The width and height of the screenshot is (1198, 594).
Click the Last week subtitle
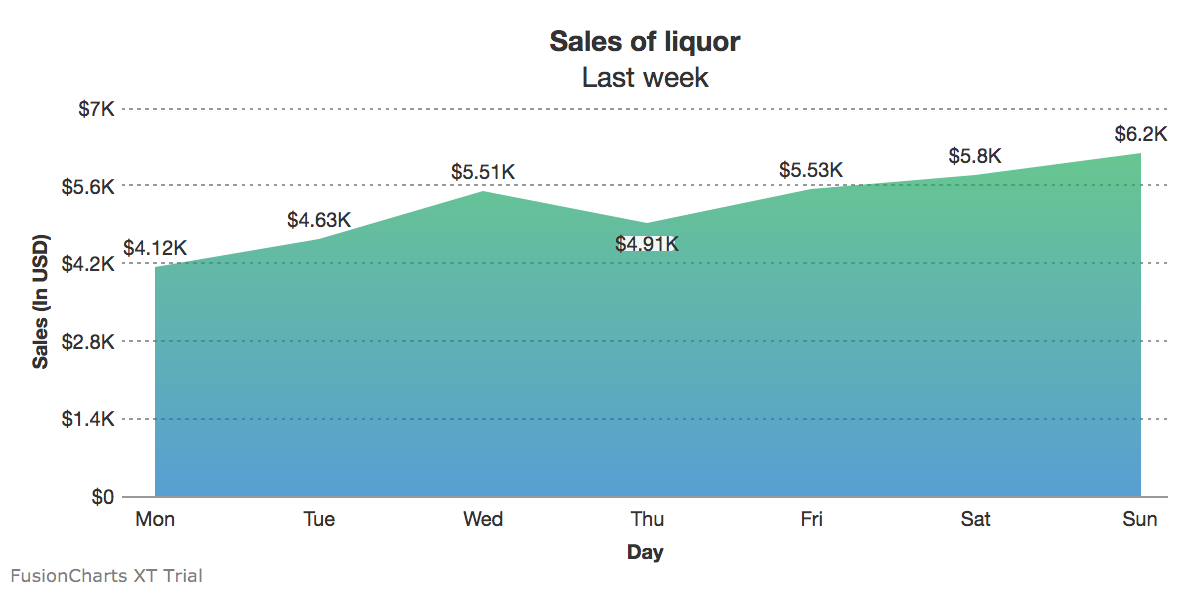(645, 77)
